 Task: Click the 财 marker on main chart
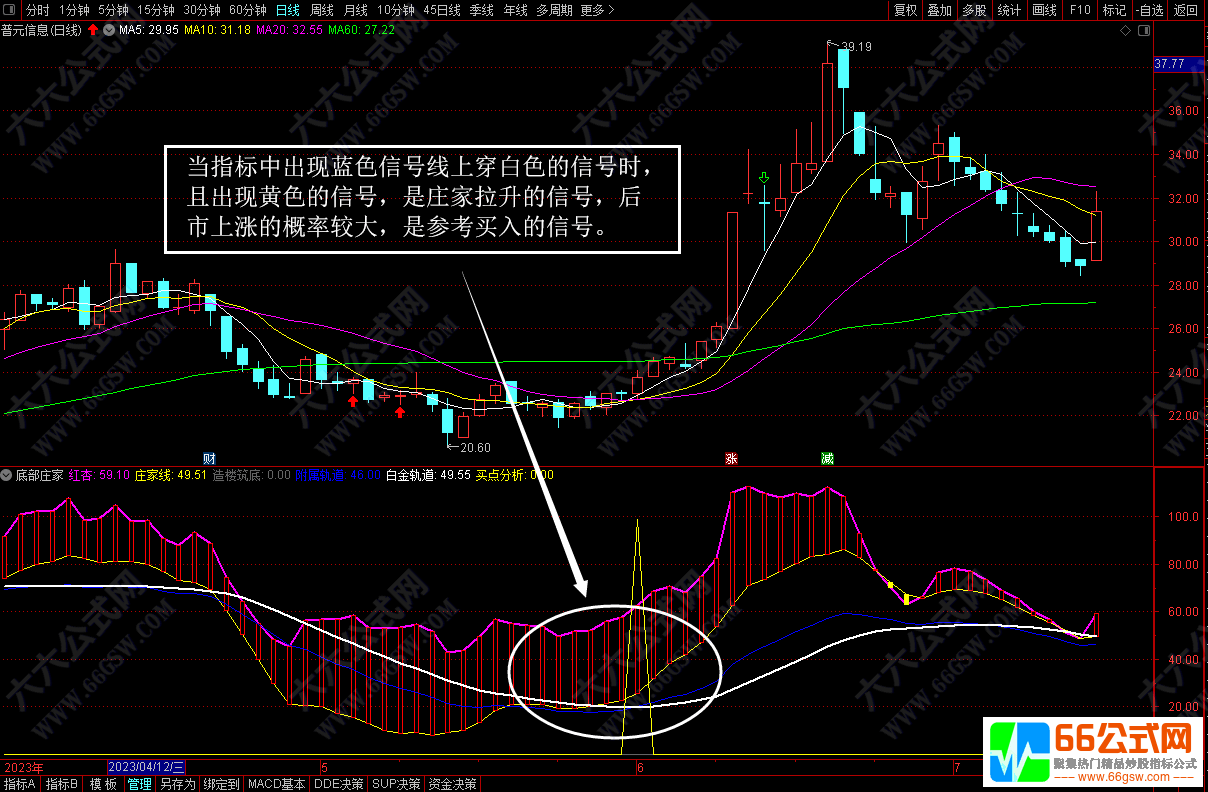click(209, 458)
